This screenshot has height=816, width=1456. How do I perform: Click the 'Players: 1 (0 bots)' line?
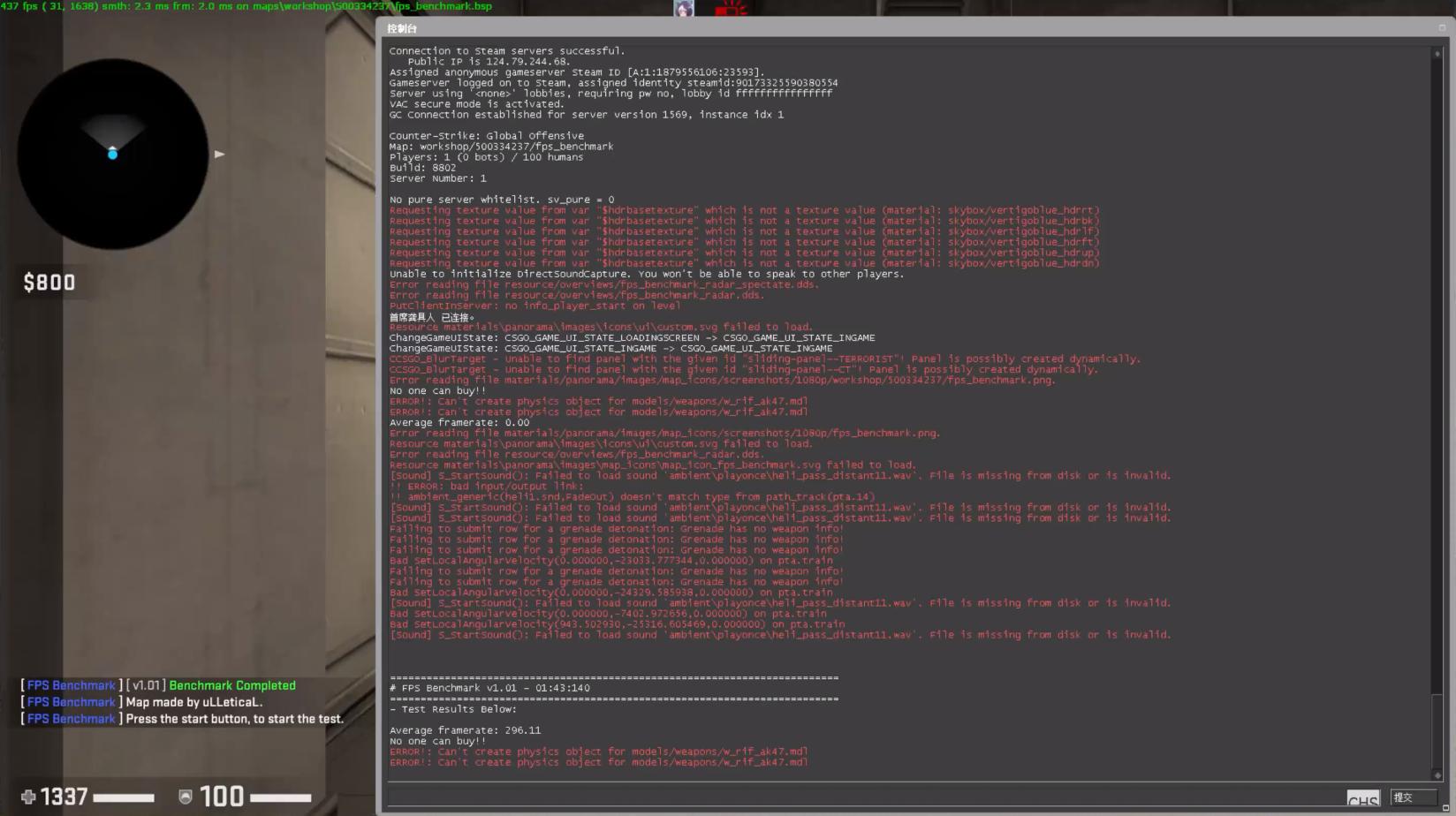[x=486, y=157]
